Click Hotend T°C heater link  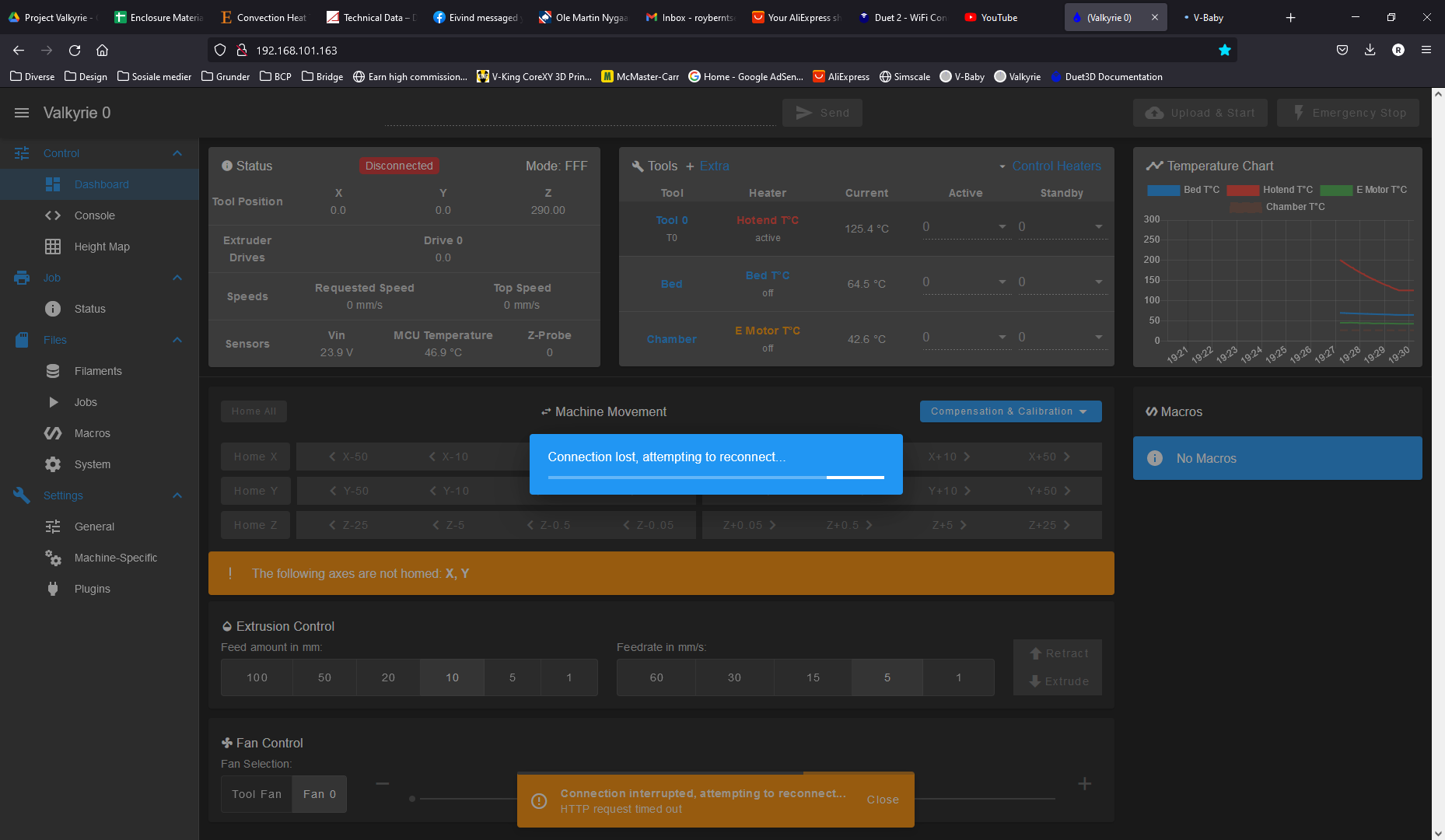coord(768,220)
